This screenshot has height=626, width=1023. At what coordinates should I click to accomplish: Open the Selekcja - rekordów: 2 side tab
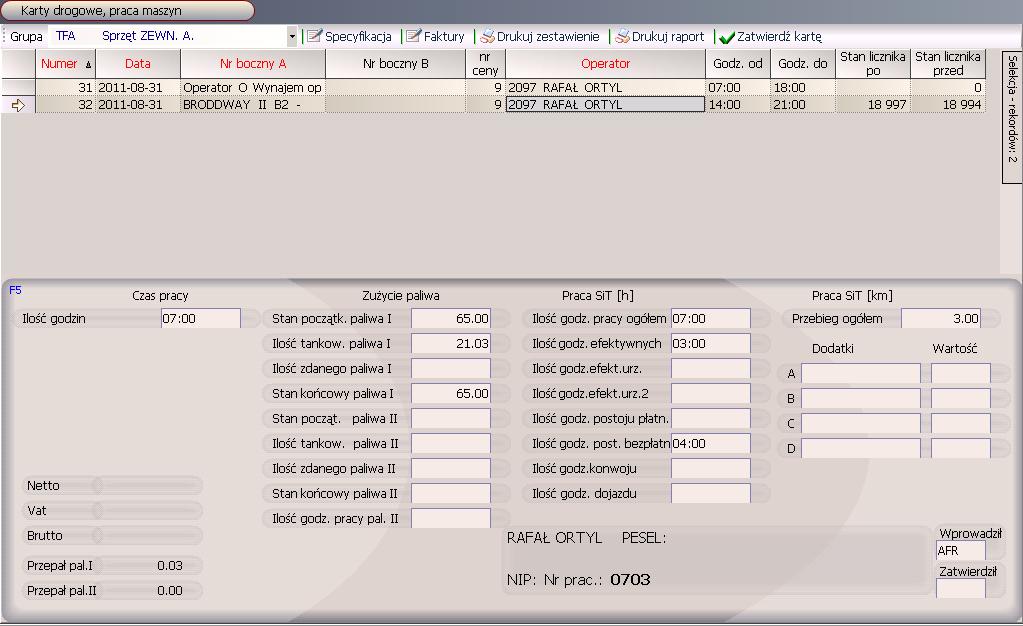1011,117
